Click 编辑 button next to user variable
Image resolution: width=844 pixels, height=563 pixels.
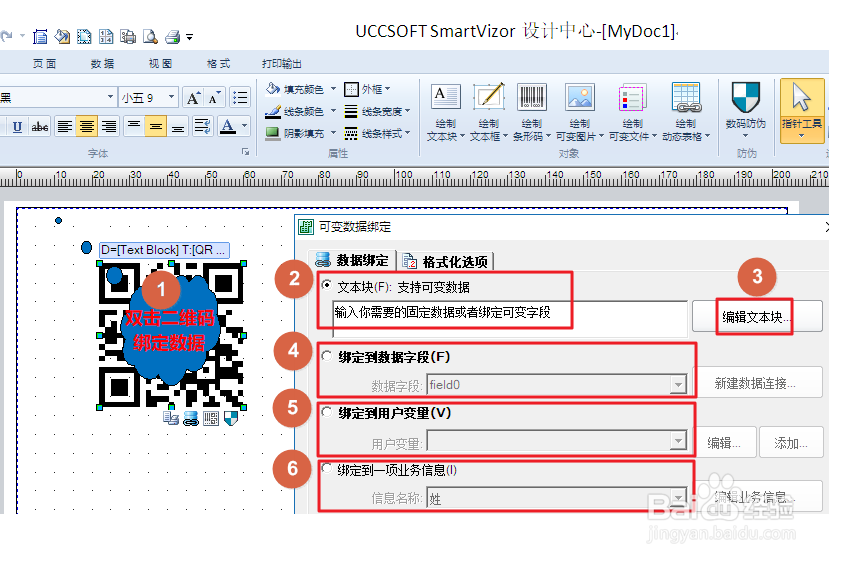(725, 442)
